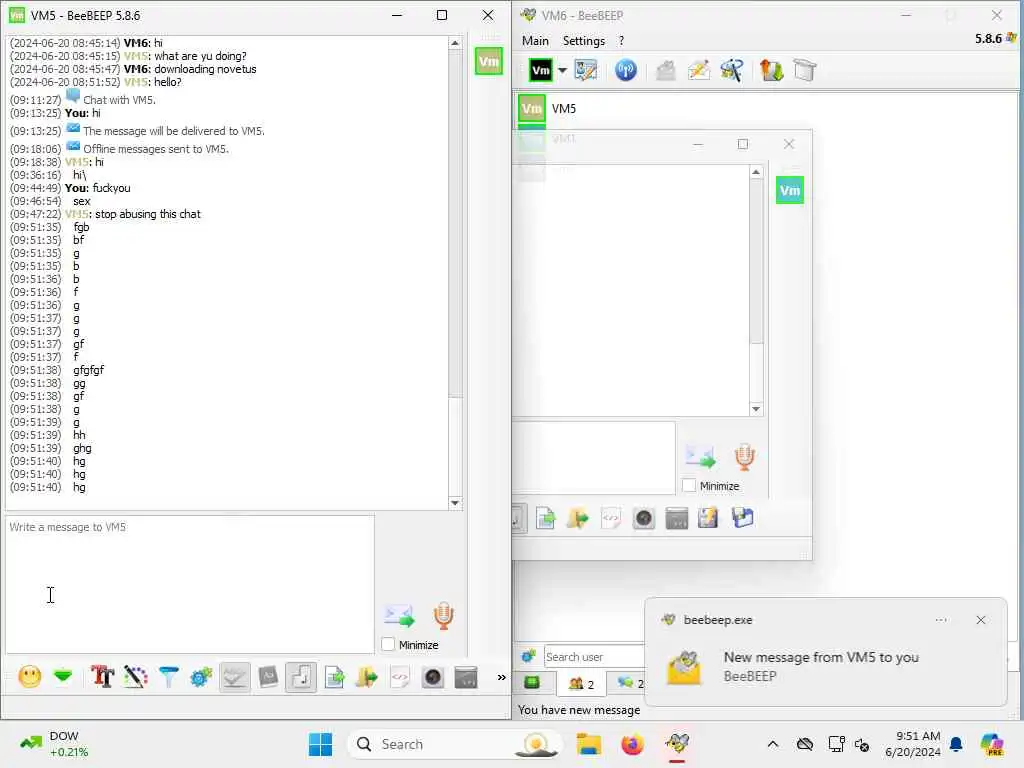Toggle the spell check button in VM5 chat toolbar

[x=234, y=677]
